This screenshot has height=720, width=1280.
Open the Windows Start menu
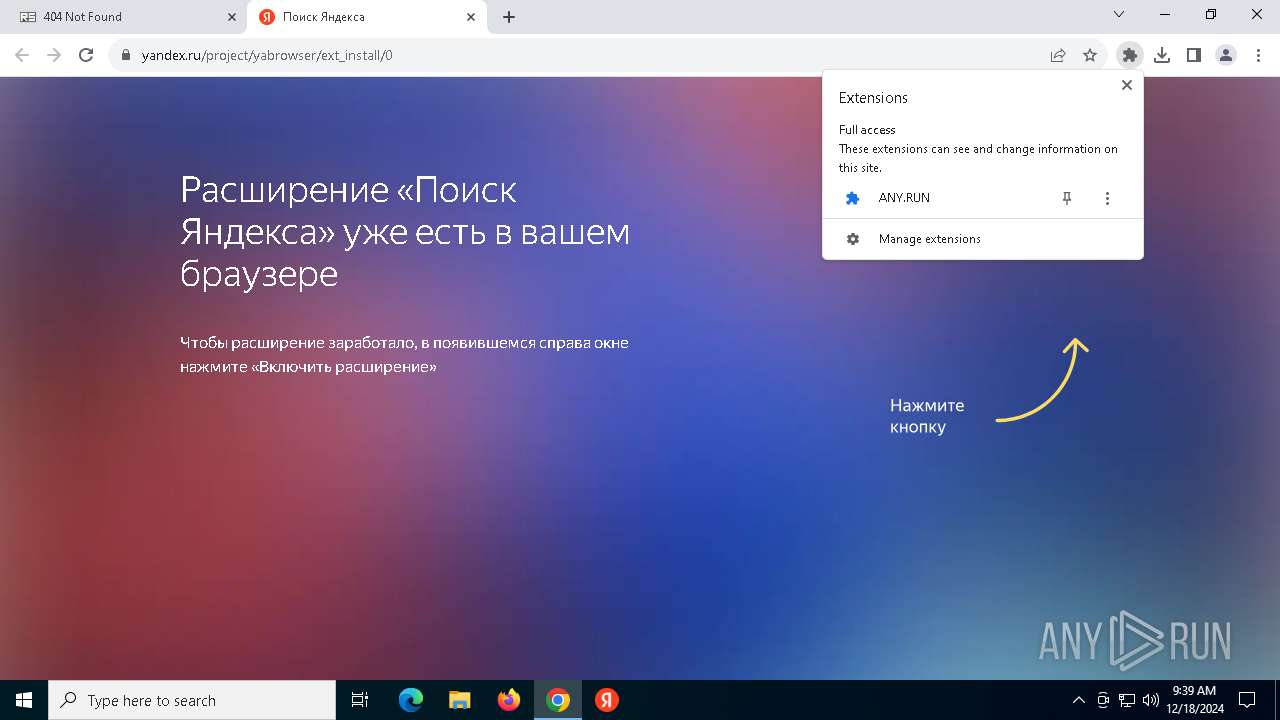pyautogui.click(x=24, y=700)
